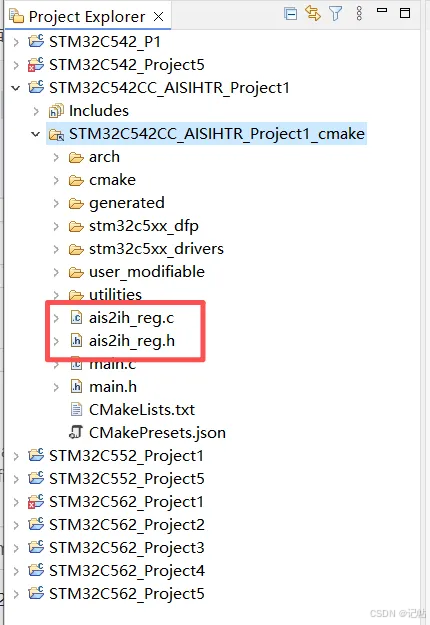The height and width of the screenshot is (625, 430).
Task: Click the generated folder icon
Action: [x=76, y=204]
